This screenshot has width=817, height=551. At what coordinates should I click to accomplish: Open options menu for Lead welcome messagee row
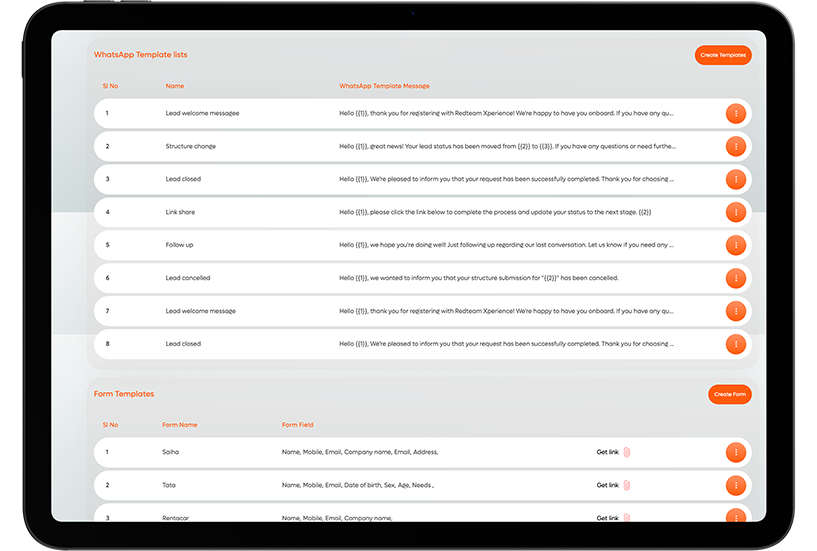click(x=736, y=113)
